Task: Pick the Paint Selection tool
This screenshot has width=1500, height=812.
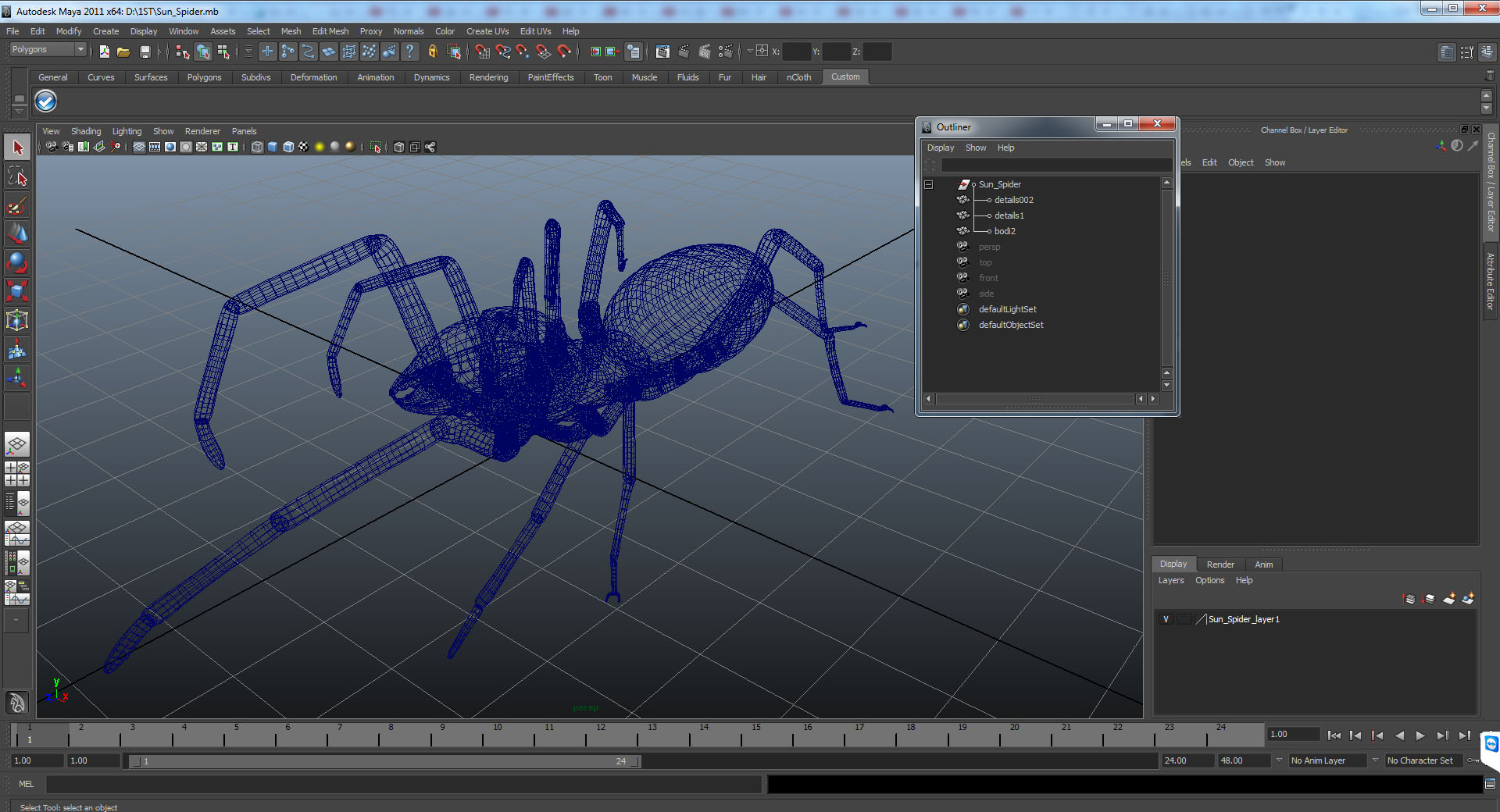Action: click(x=17, y=205)
